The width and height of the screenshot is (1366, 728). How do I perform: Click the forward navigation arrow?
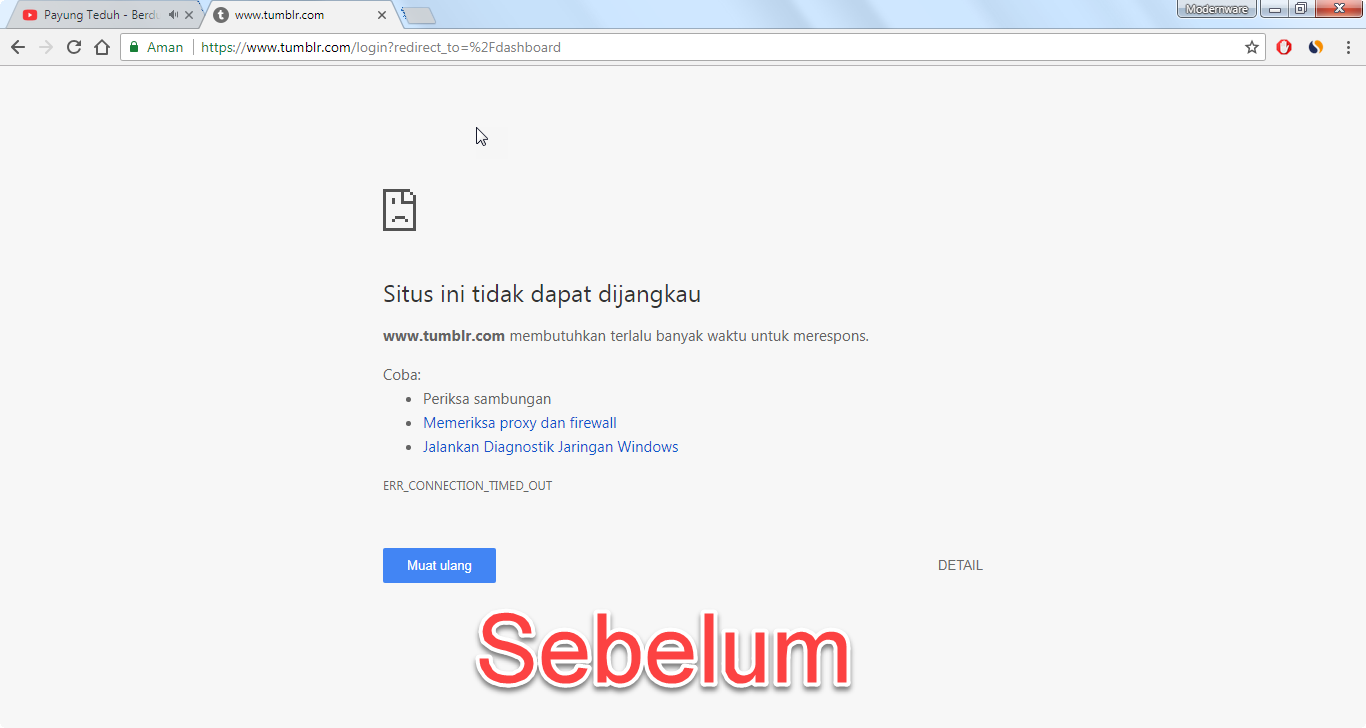point(45,47)
